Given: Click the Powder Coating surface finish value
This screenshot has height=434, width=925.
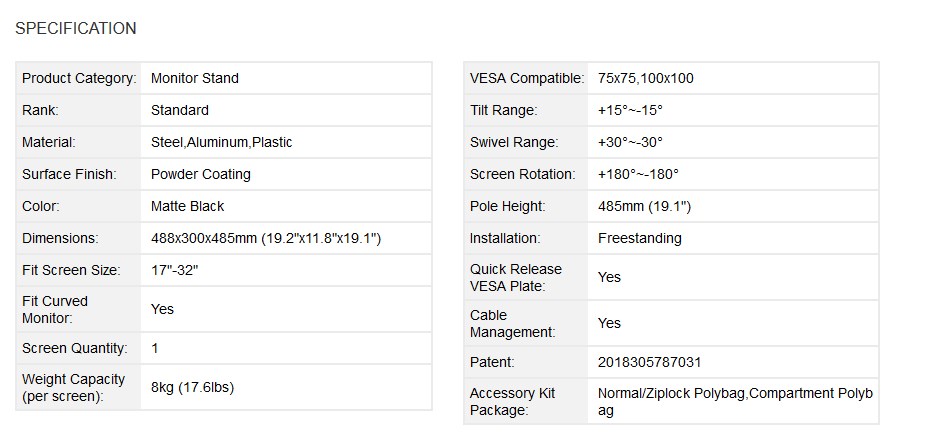Looking at the screenshot, I should pos(201,174).
